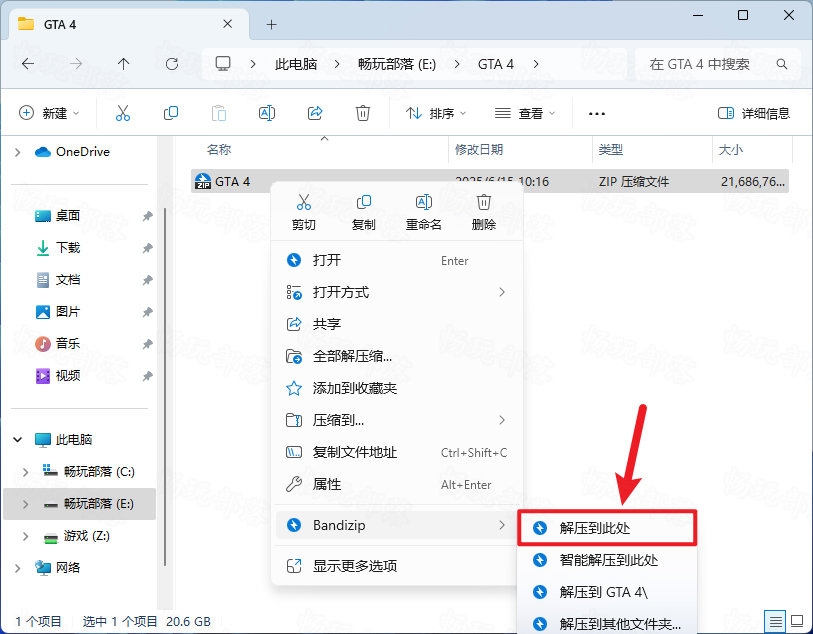
Task: Open the 打开方式 submenu
Action: [x=397, y=292]
